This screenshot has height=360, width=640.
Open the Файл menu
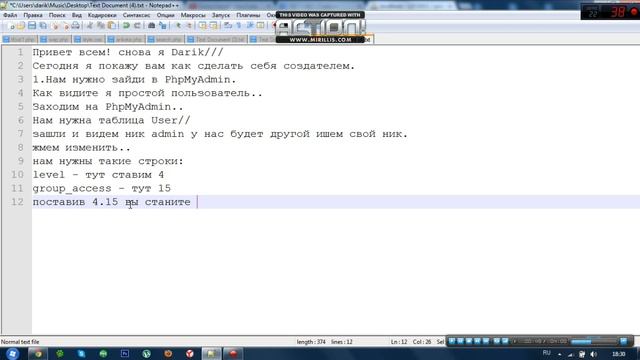tap(10, 15)
